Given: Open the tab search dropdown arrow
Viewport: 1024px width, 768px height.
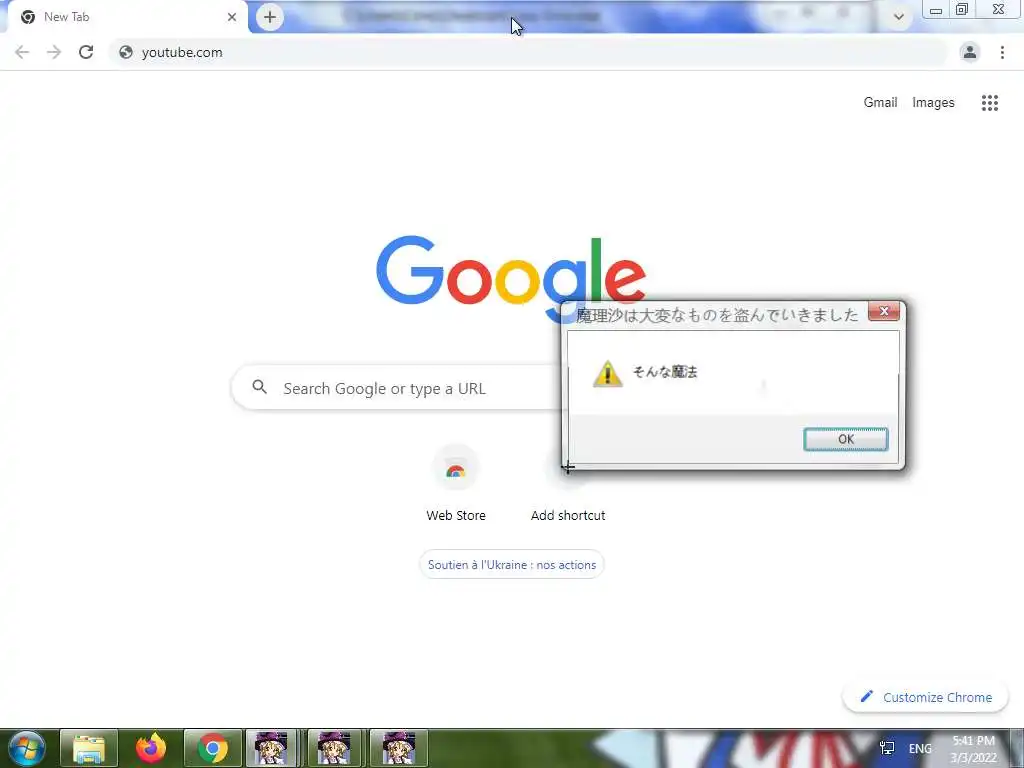Looking at the screenshot, I should pos(899,17).
